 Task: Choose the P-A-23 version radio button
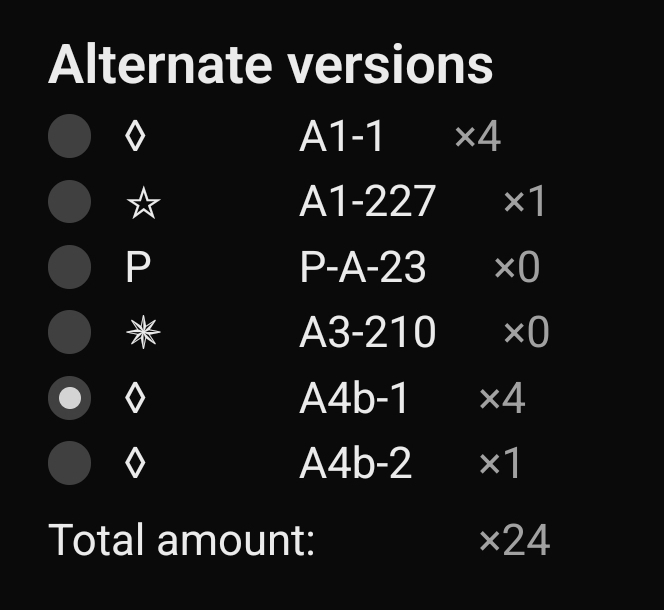69,268
